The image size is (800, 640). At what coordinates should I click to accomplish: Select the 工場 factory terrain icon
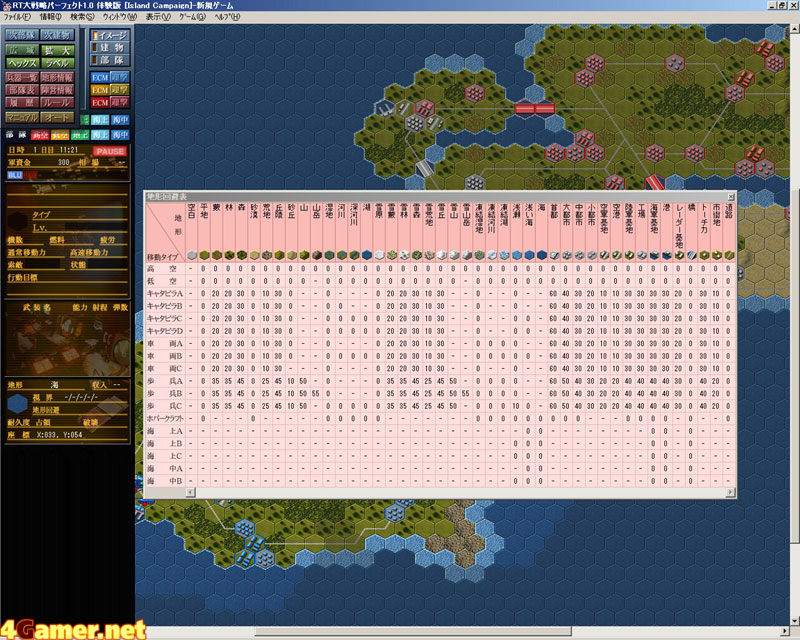(x=641, y=255)
